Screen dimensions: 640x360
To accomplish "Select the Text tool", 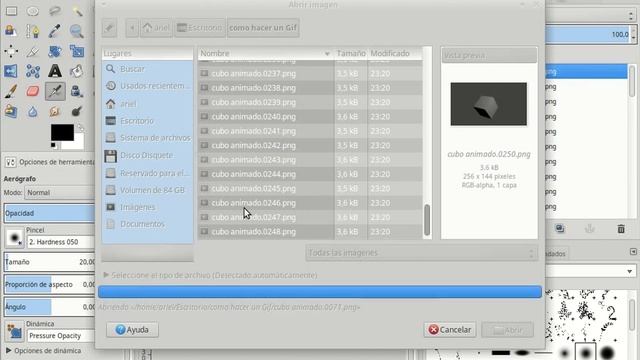I will coord(55,71).
